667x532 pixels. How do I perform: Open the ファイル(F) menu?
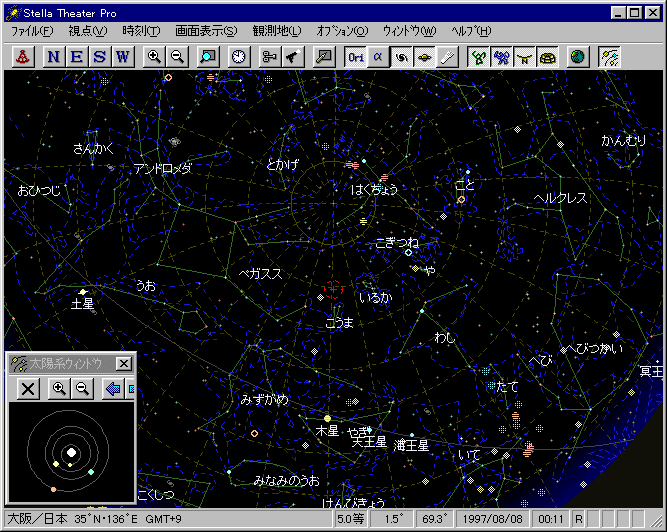32,31
